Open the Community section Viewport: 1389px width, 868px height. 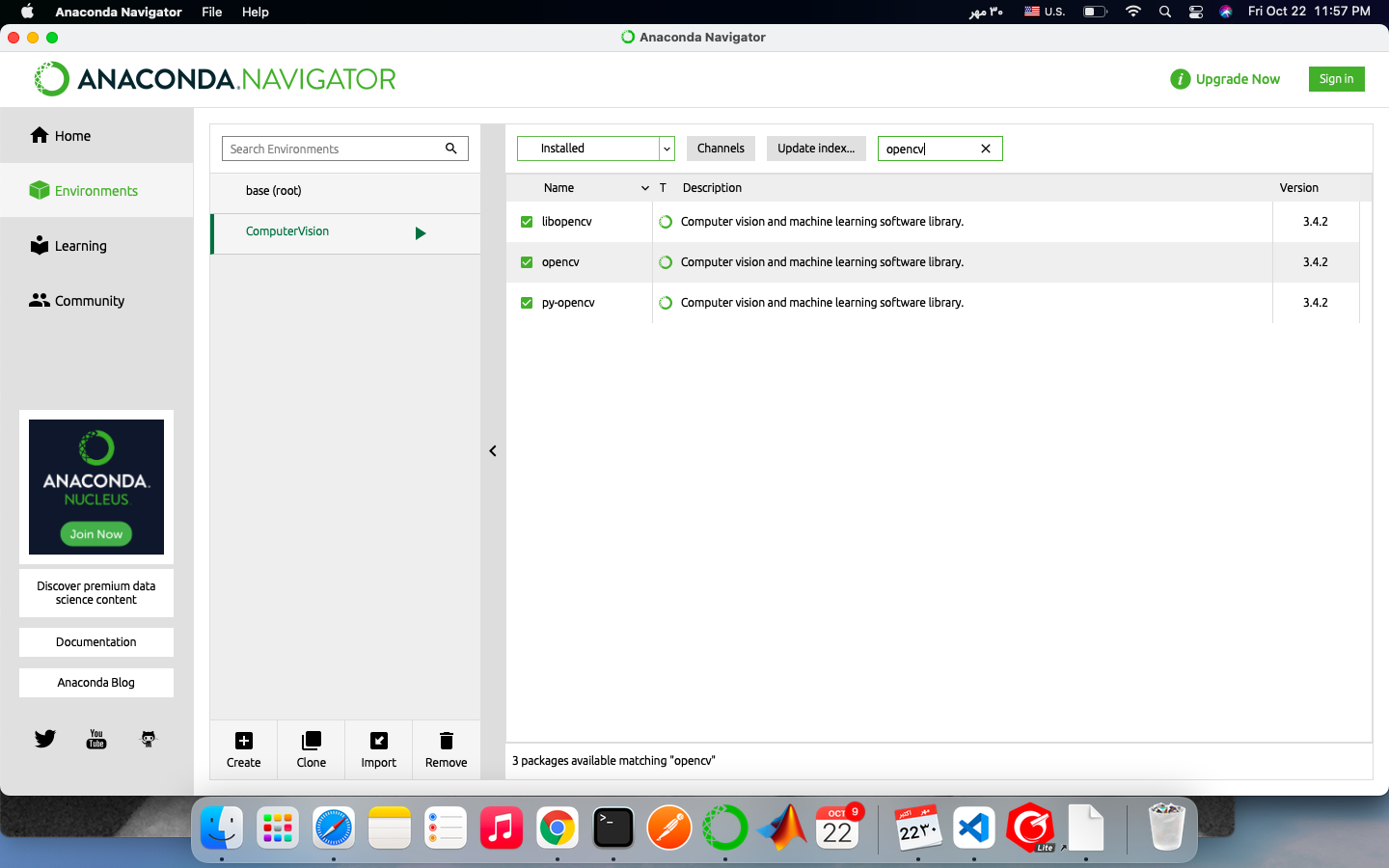[77, 301]
